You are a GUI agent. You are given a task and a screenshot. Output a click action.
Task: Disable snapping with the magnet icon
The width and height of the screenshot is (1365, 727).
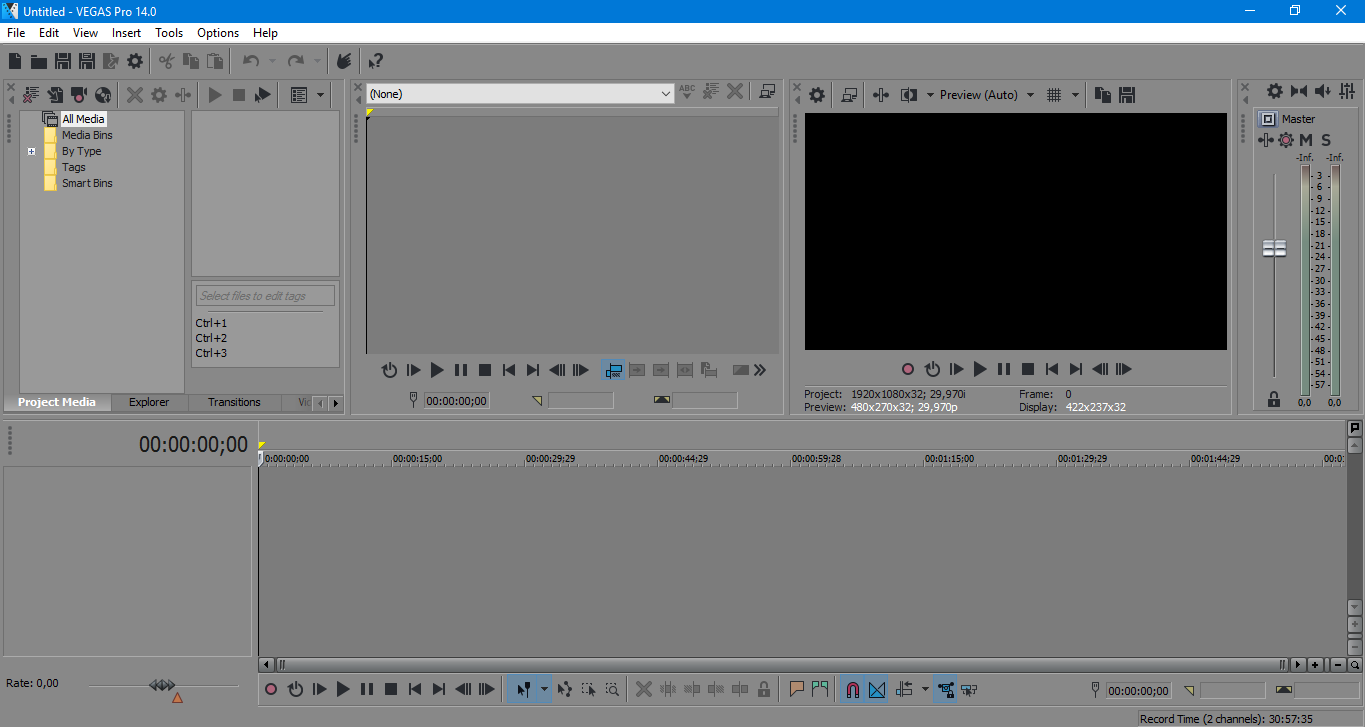point(853,689)
